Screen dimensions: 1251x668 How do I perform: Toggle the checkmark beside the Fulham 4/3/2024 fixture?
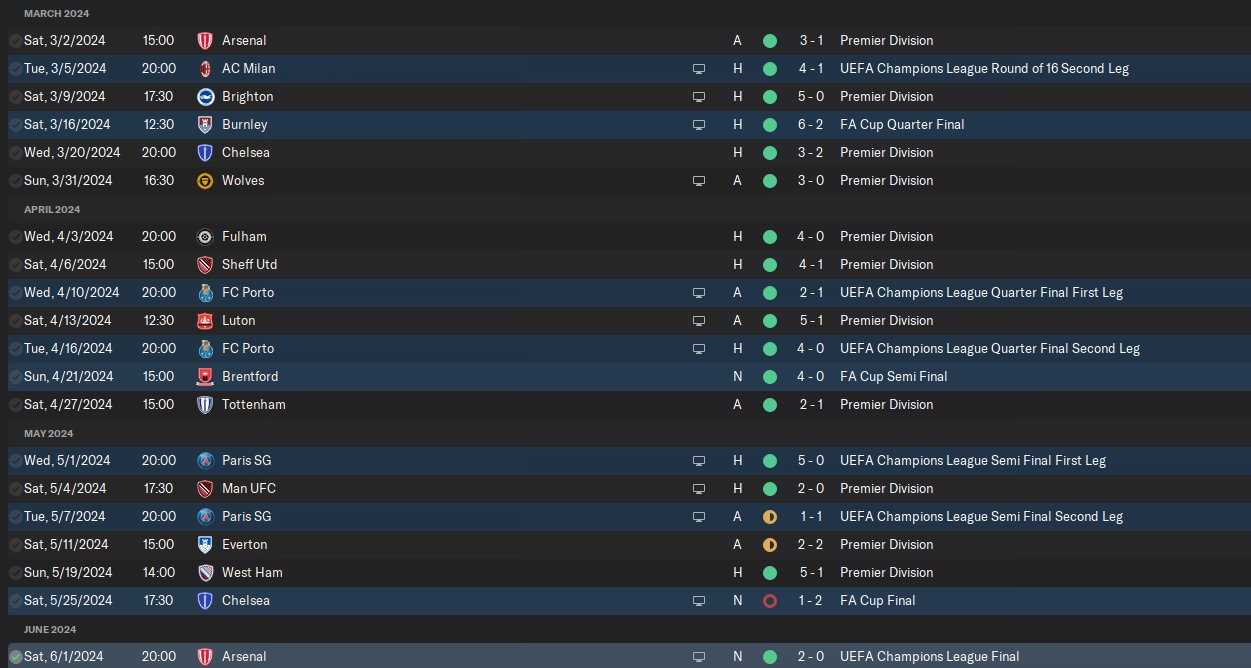coord(15,237)
